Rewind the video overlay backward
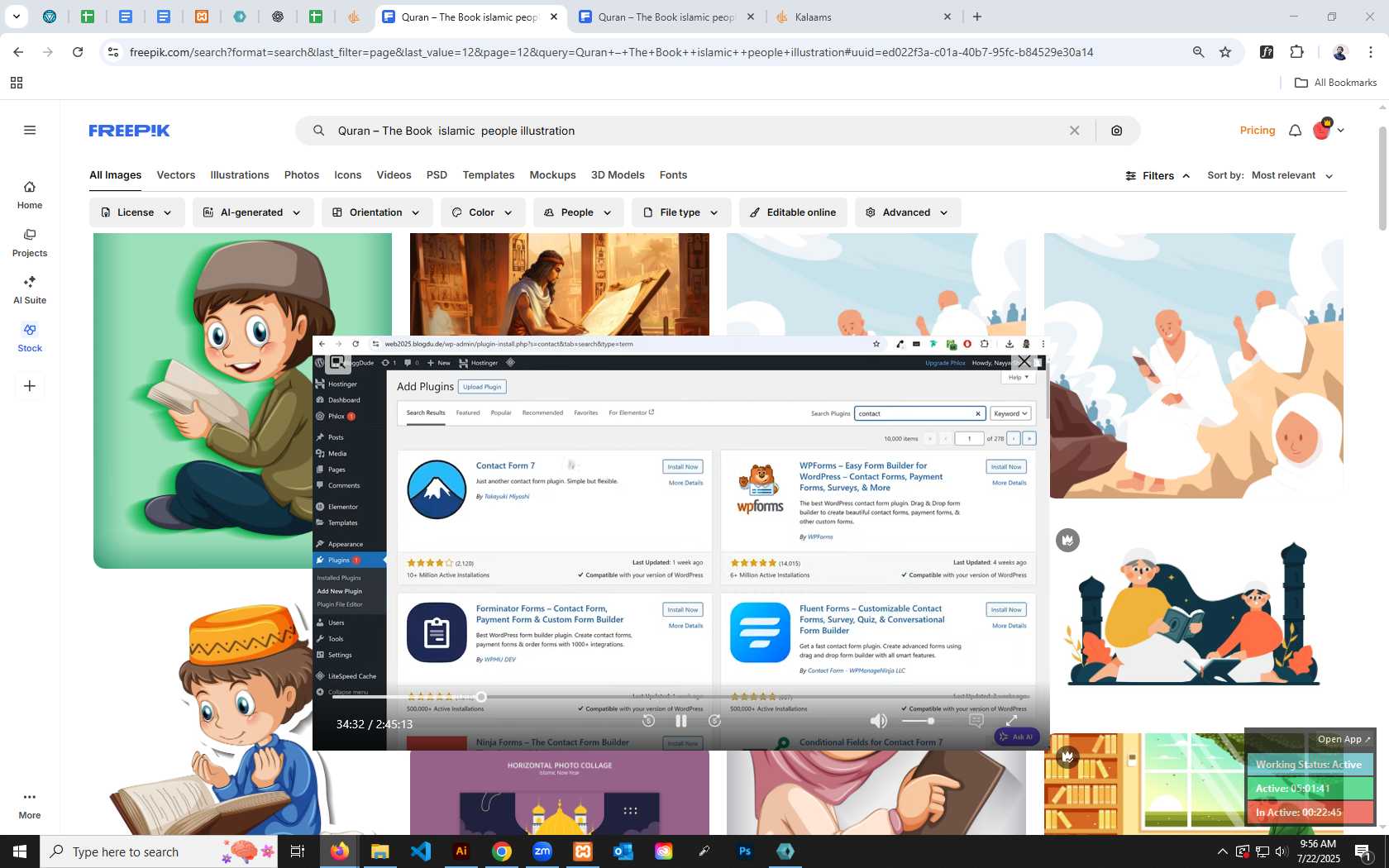This screenshot has width=1389, height=868. coord(648,721)
